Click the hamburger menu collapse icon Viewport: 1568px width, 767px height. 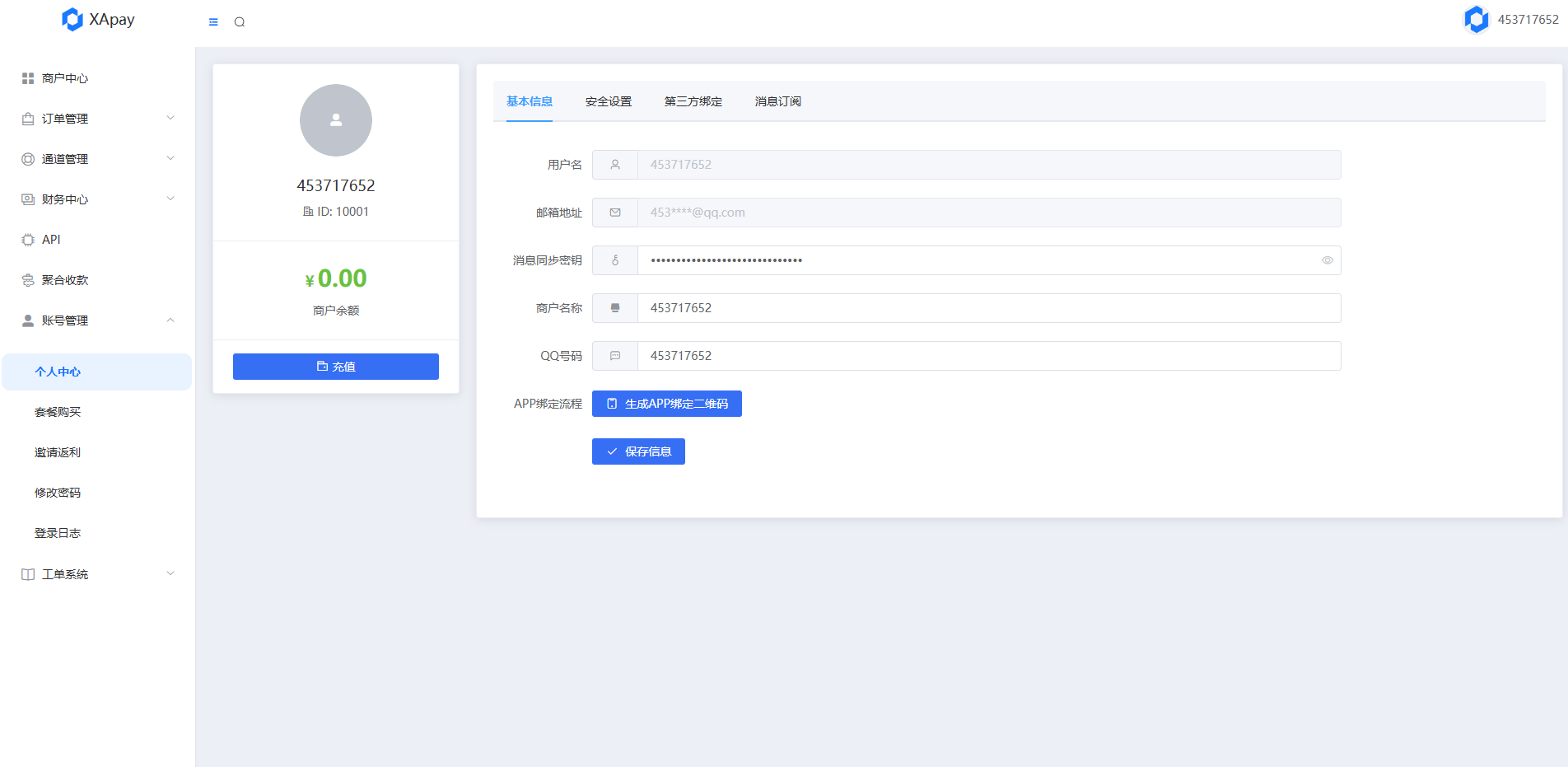click(213, 22)
